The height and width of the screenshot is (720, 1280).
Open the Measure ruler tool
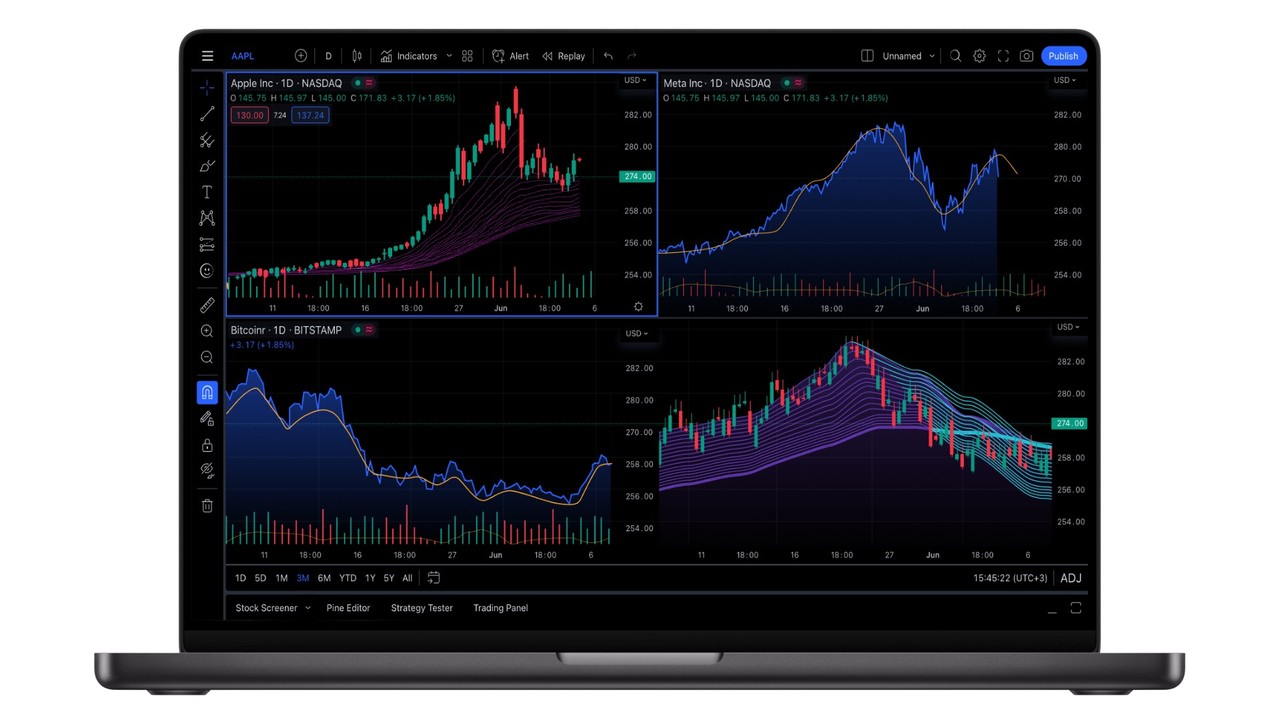pos(207,305)
